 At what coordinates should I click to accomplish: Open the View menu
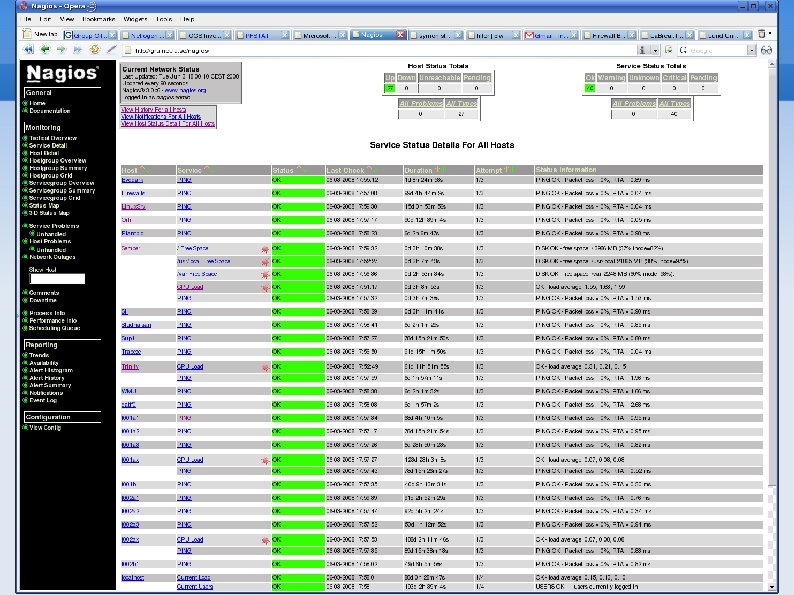(67, 19)
